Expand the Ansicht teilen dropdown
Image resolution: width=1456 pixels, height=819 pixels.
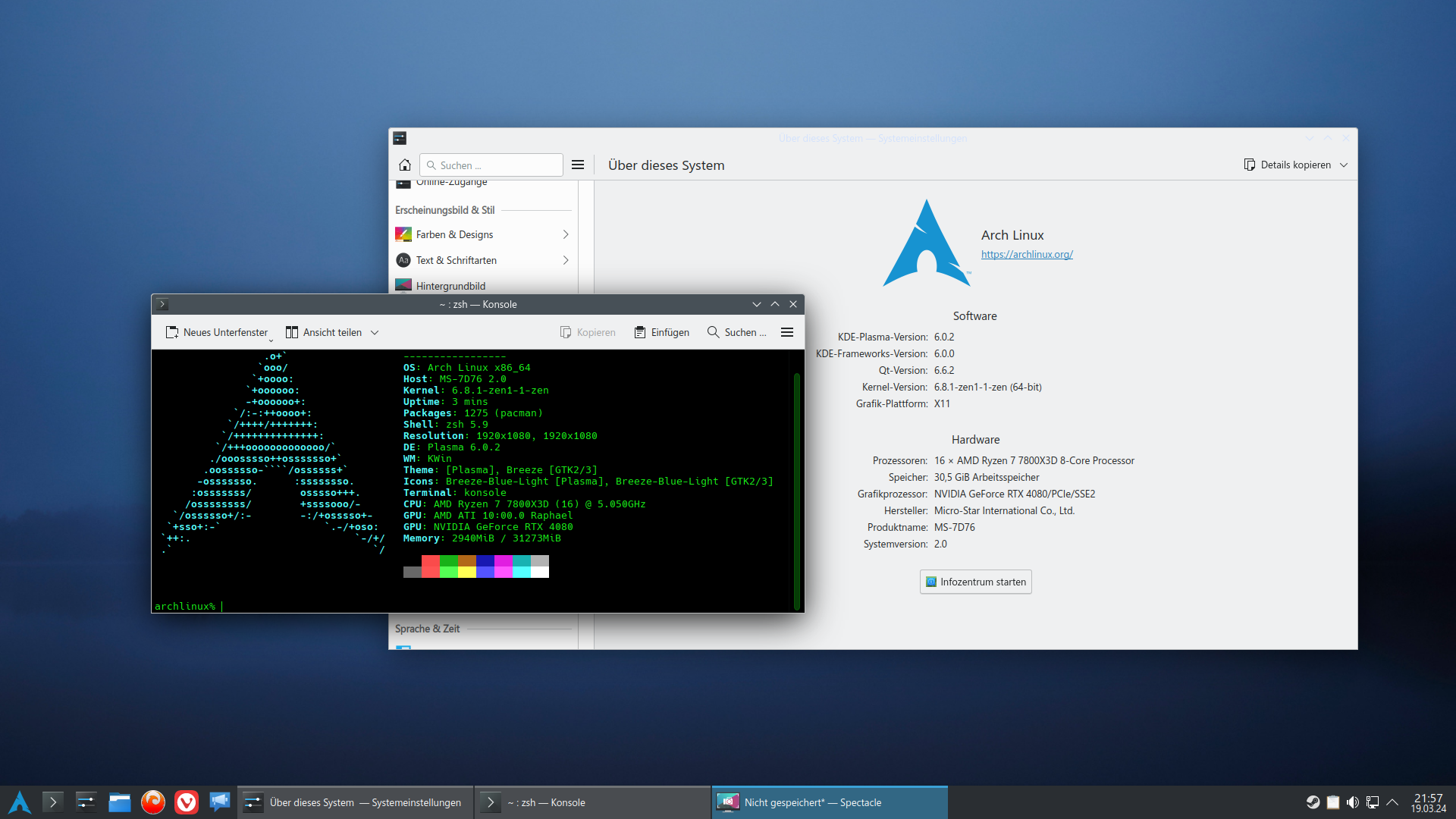pos(375,332)
